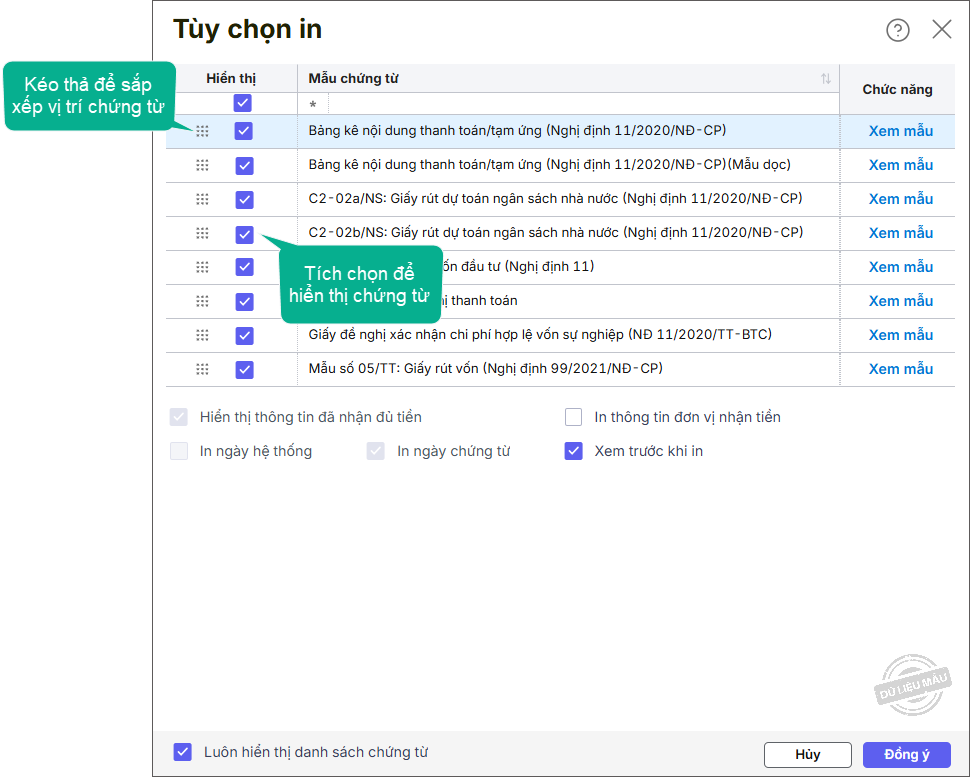Click Hiển thị thông tin đã nhận đủ tiền checkbox
The width and height of the screenshot is (970, 777).
(179, 417)
